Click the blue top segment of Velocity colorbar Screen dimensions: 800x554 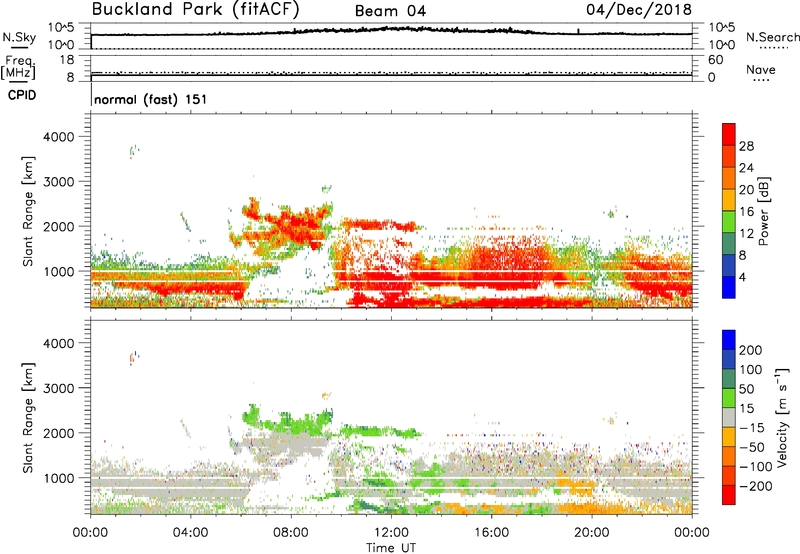(x=729, y=340)
